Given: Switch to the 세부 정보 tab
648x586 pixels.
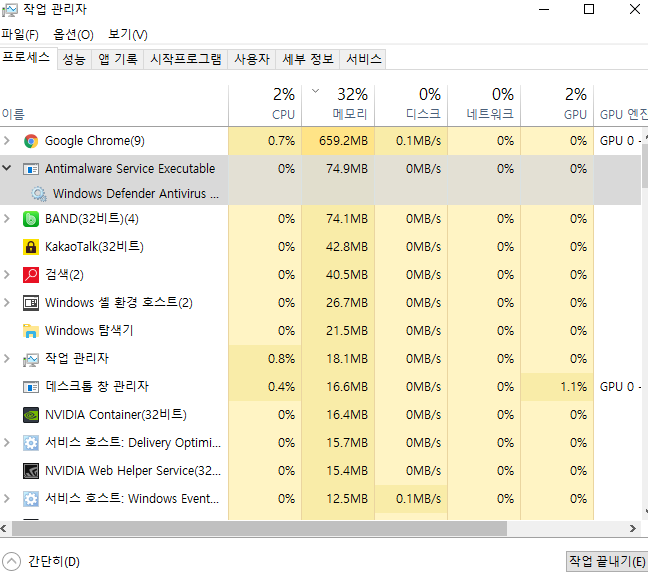Looking at the screenshot, I should (308, 60).
